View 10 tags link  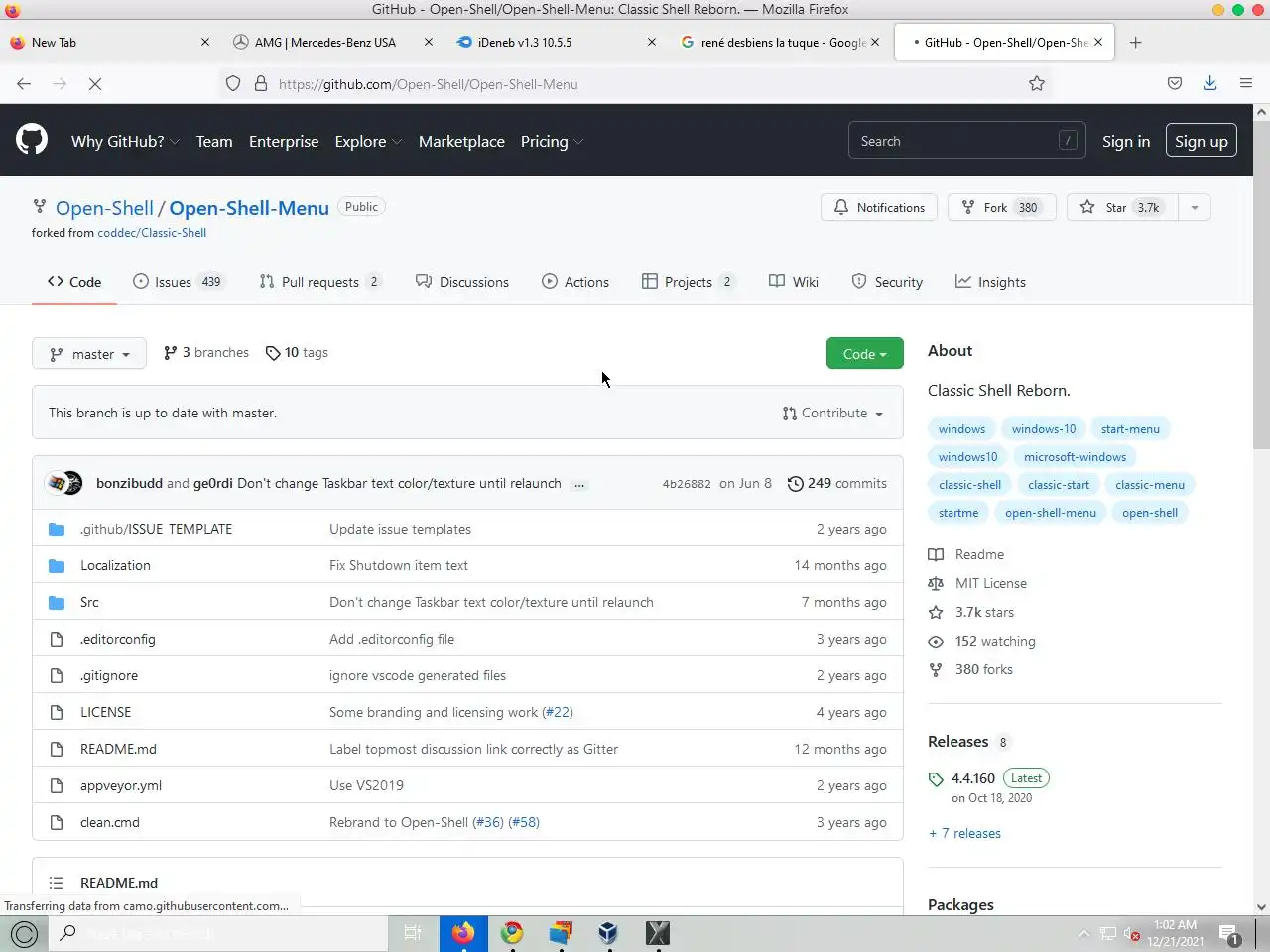pos(297,352)
